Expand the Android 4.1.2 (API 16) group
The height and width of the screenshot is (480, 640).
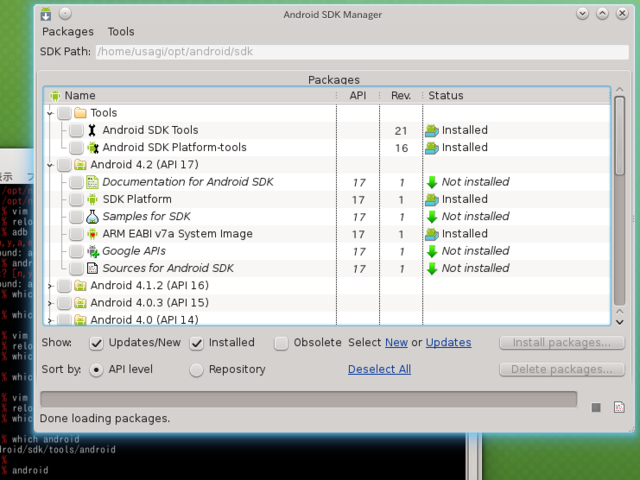[x=50, y=286]
